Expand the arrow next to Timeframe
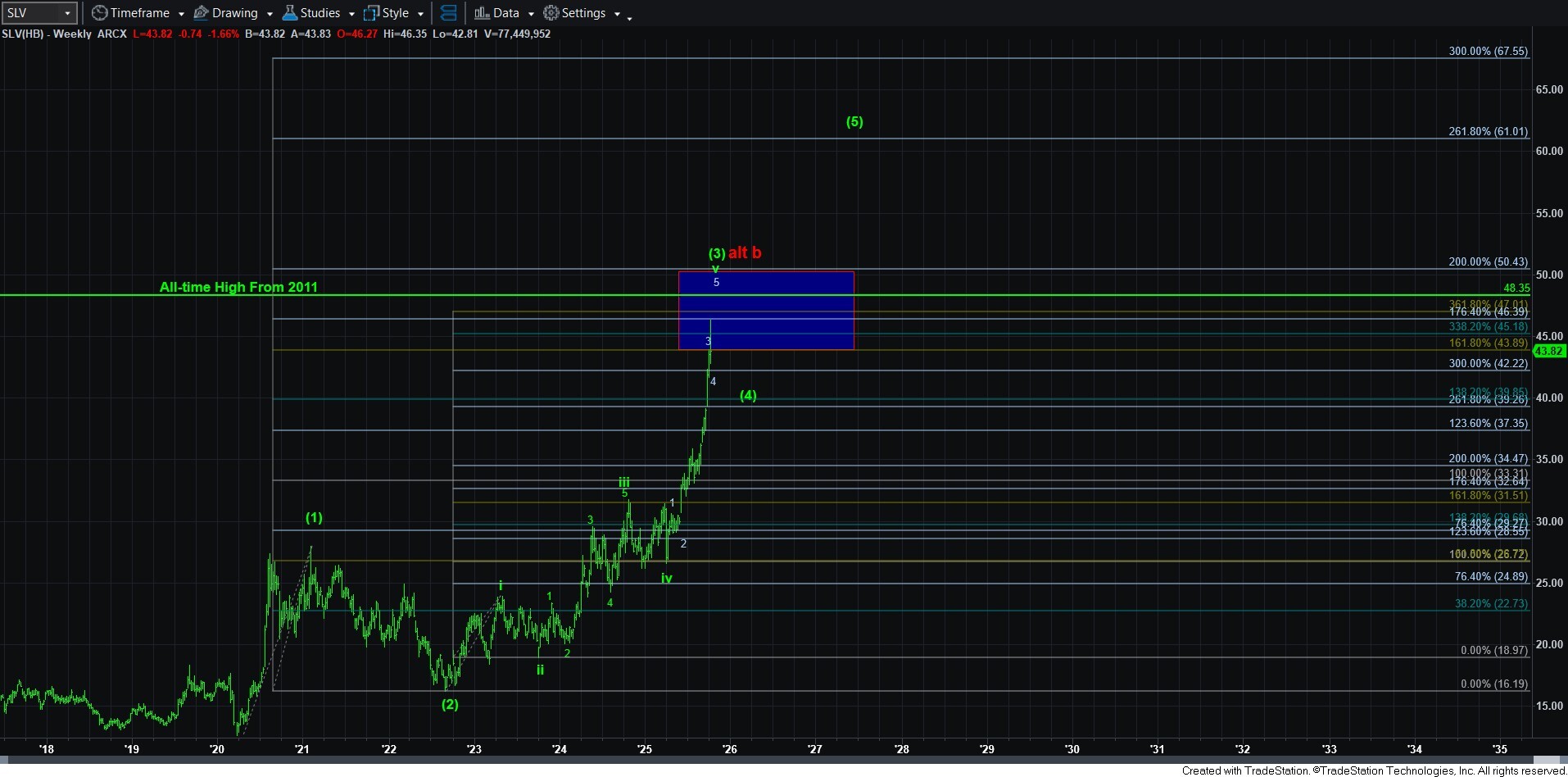This screenshot has width=1568, height=777. pyautogui.click(x=181, y=14)
